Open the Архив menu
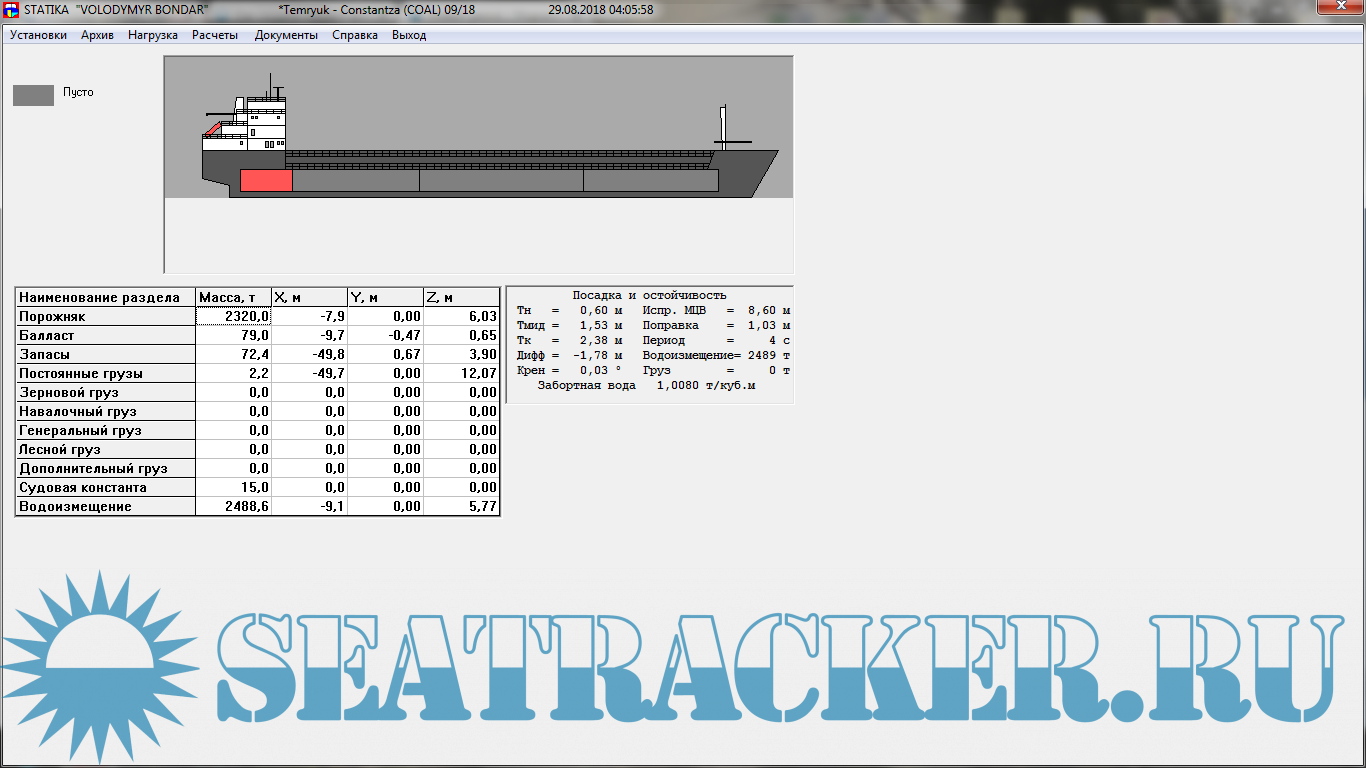The width and height of the screenshot is (1366, 768). point(97,35)
